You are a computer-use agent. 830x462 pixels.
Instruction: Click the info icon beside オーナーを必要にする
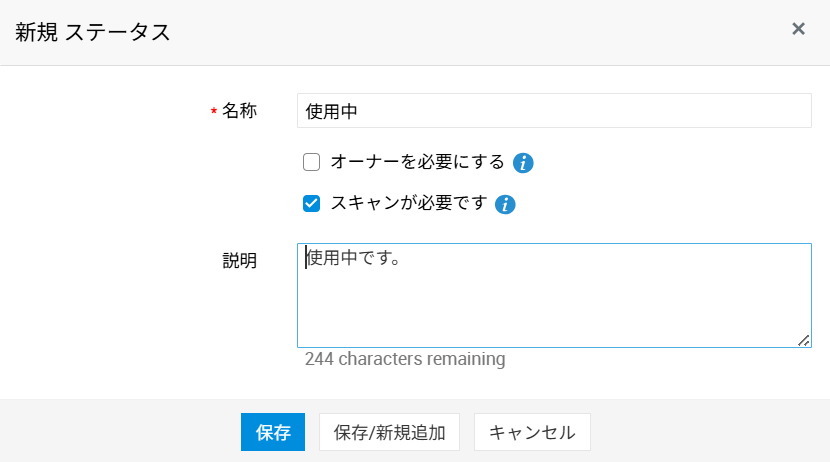pyautogui.click(x=523, y=163)
